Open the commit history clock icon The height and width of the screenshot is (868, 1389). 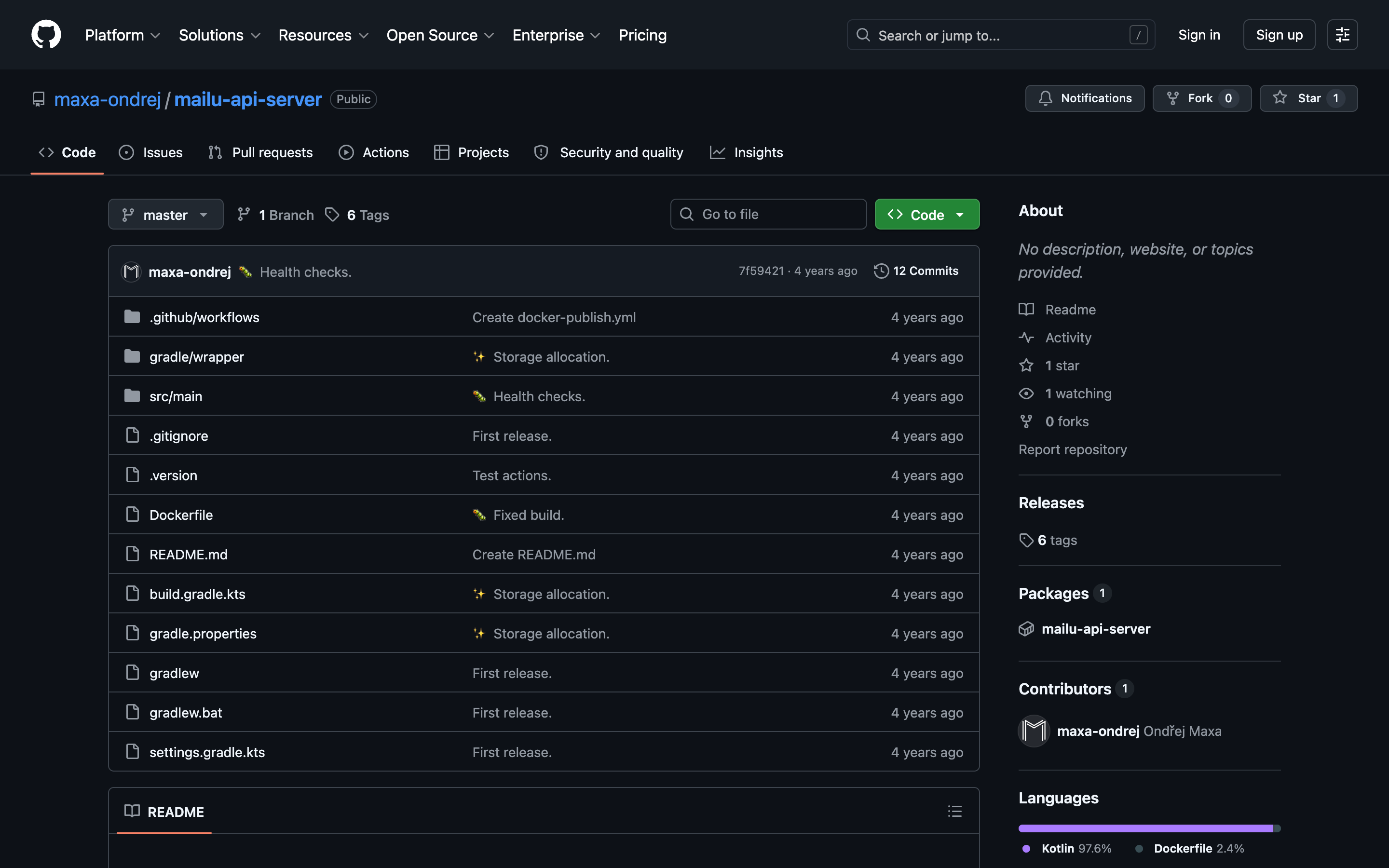pyautogui.click(x=881, y=271)
